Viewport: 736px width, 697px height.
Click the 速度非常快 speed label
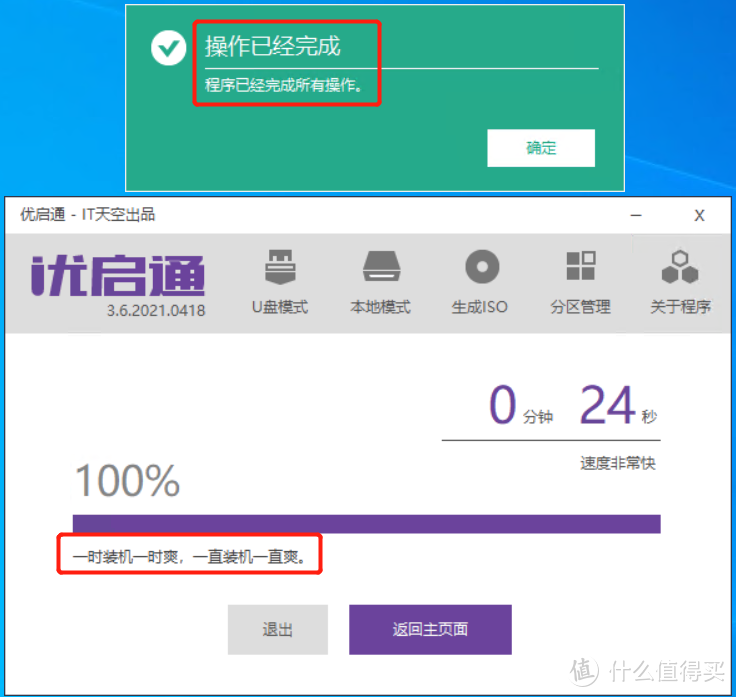point(618,463)
